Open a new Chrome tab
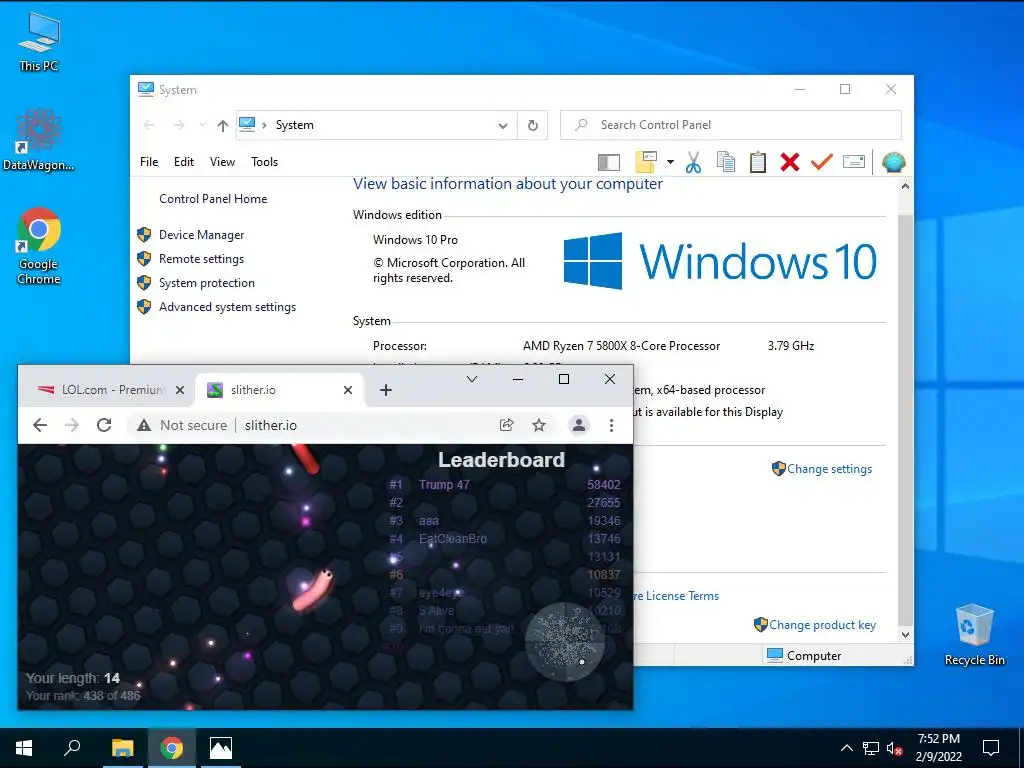This screenshot has width=1024, height=768. pos(386,390)
